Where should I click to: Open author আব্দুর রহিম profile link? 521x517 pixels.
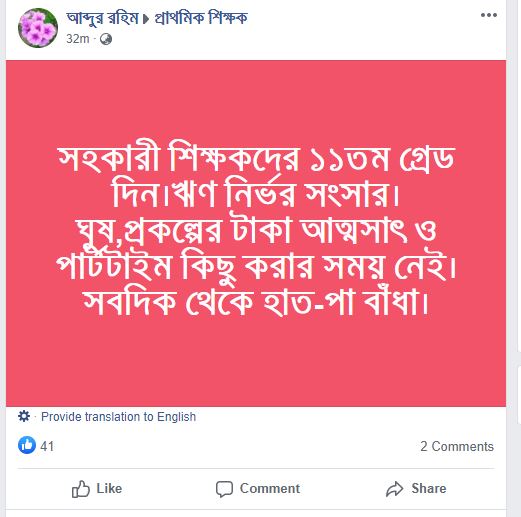click(x=102, y=18)
